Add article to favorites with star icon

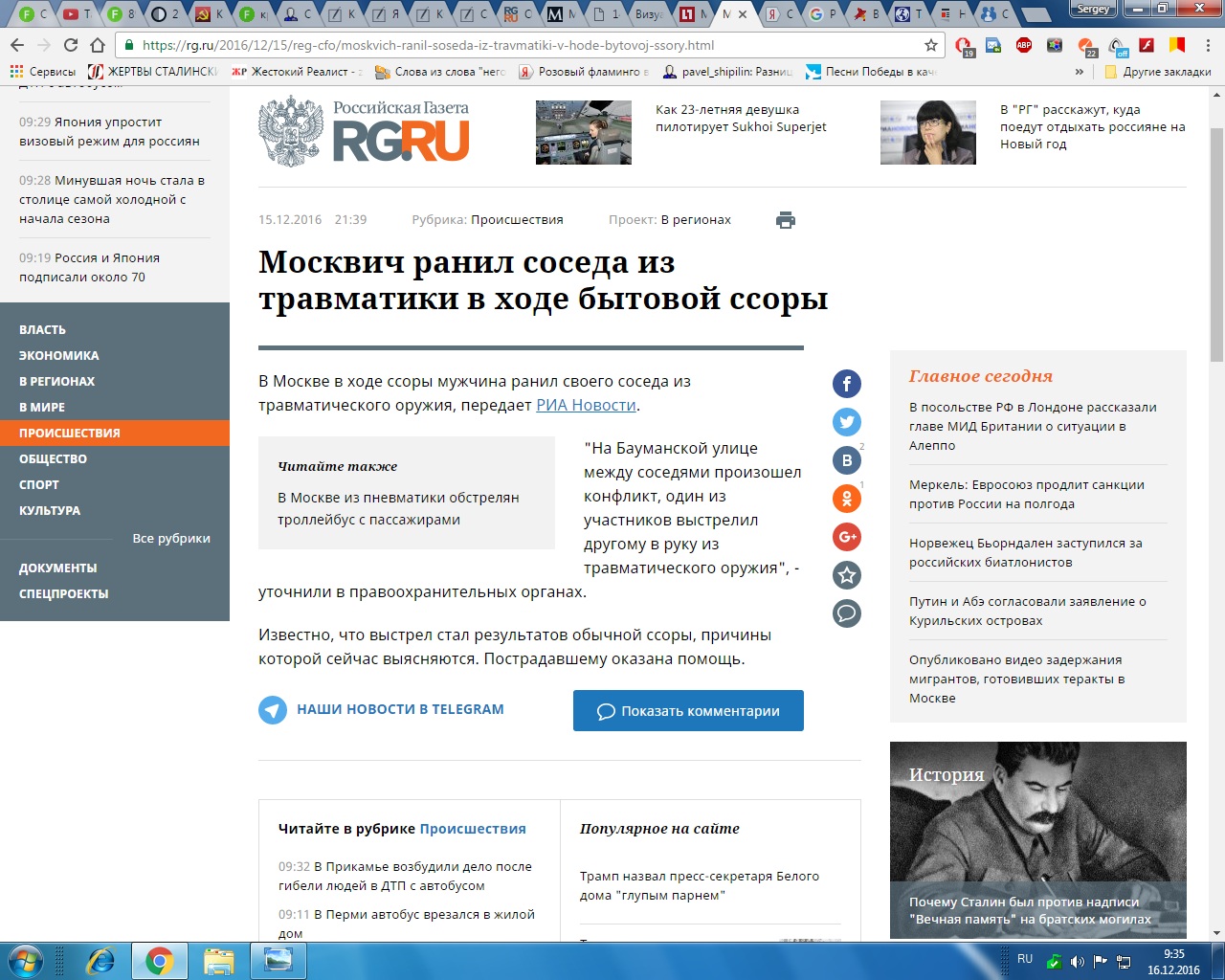pyautogui.click(x=847, y=575)
